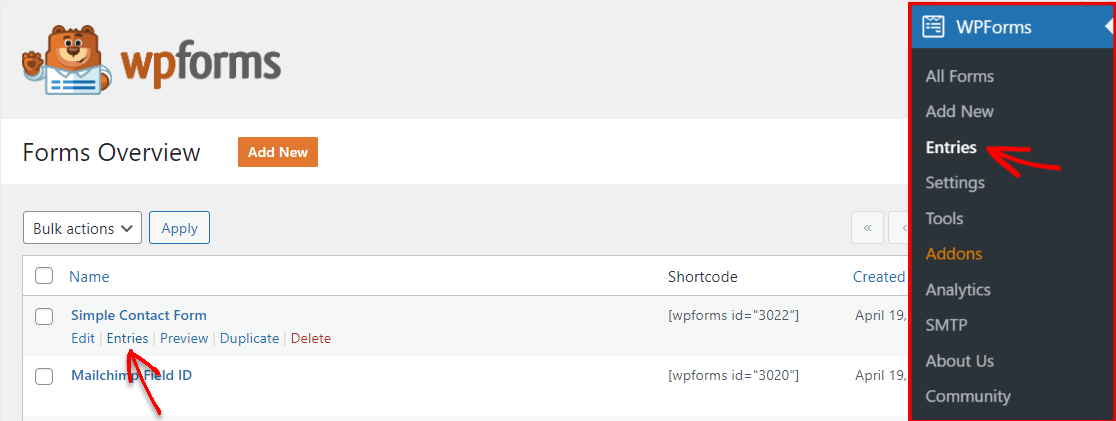Open the Bulk actions dropdown
The width and height of the screenshot is (1116, 421).
point(82,228)
